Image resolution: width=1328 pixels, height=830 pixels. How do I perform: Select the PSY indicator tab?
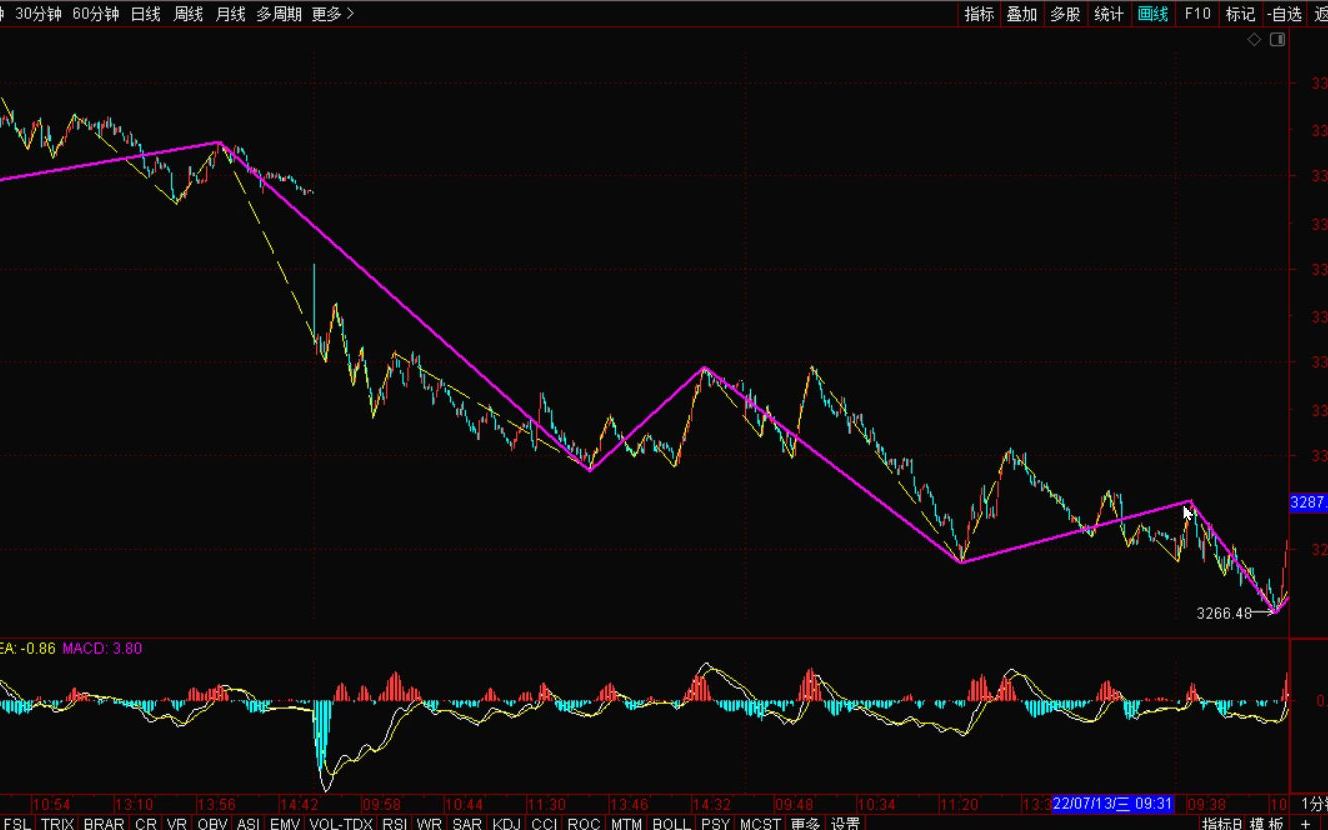(715, 823)
